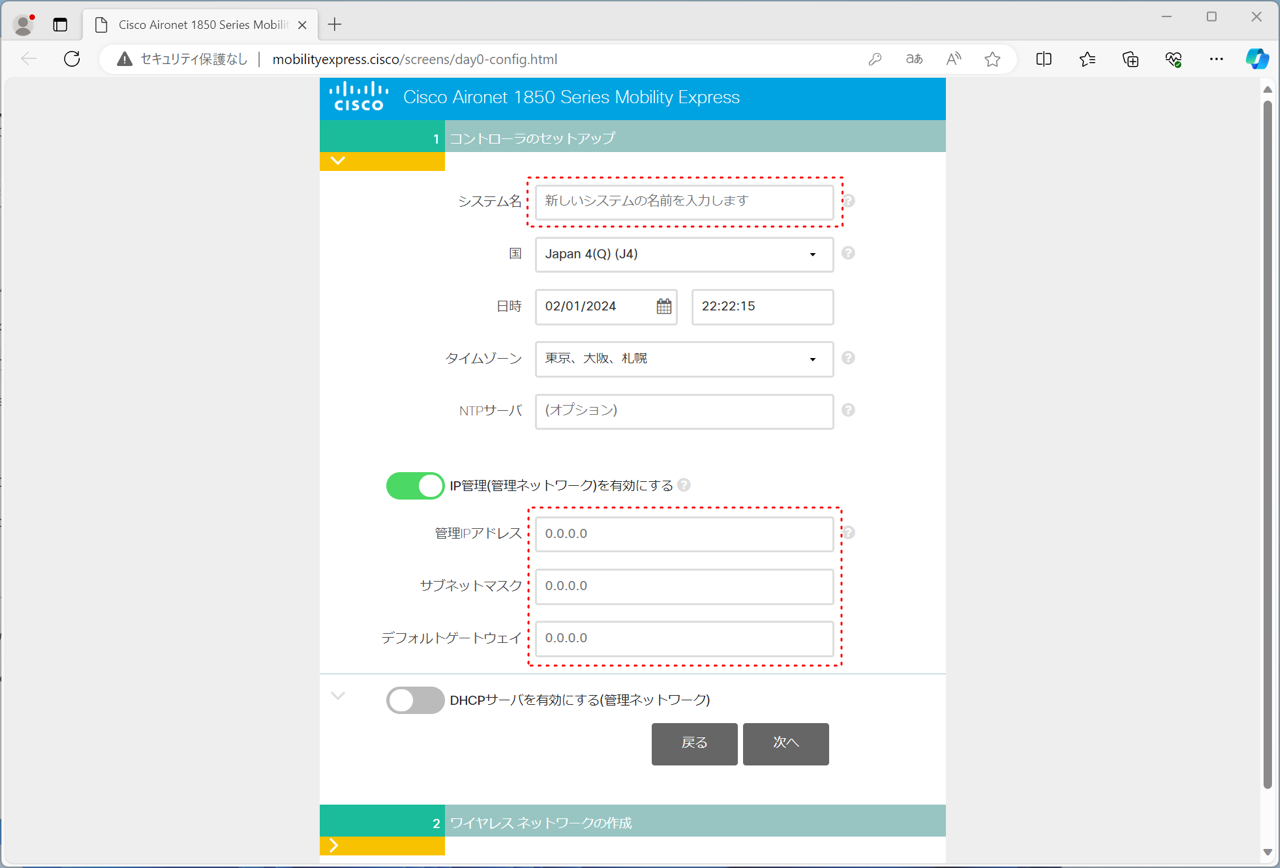Open the Favorites list icon
This screenshot has width=1280, height=868.
(1087, 59)
